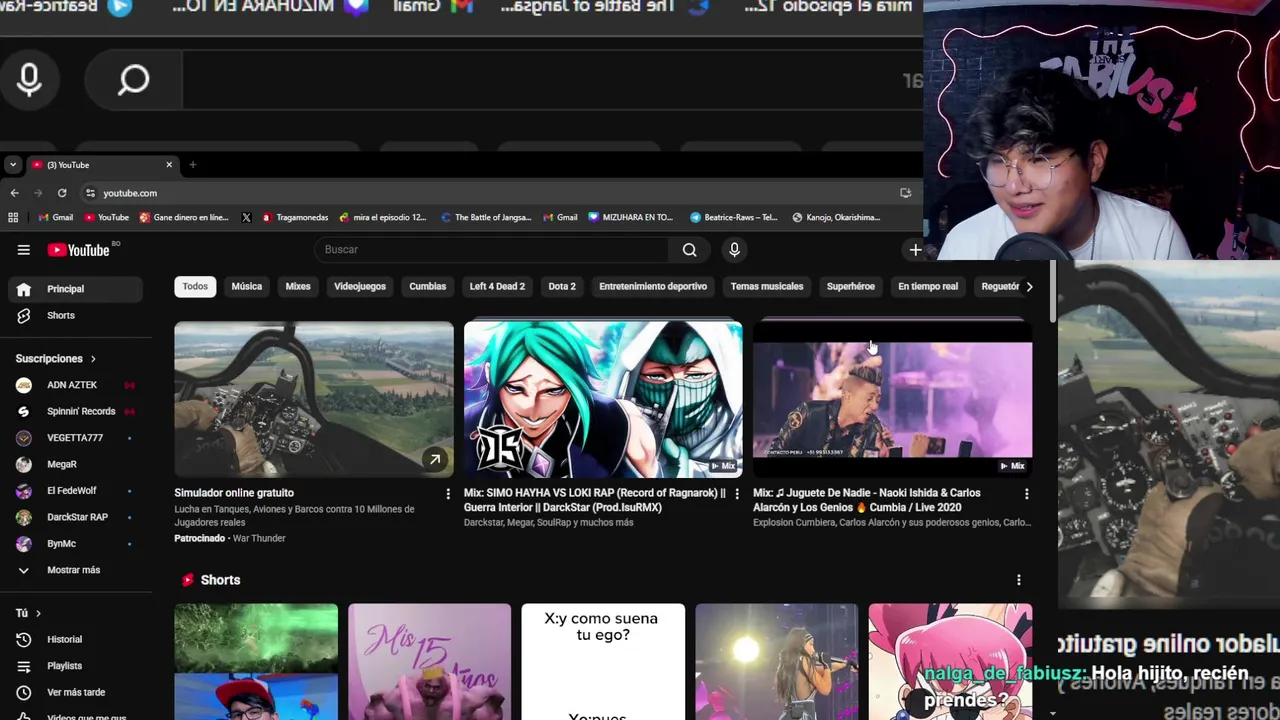Open DarckStar RAP subscription channel
This screenshot has width=1280, height=720.
coord(76,517)
